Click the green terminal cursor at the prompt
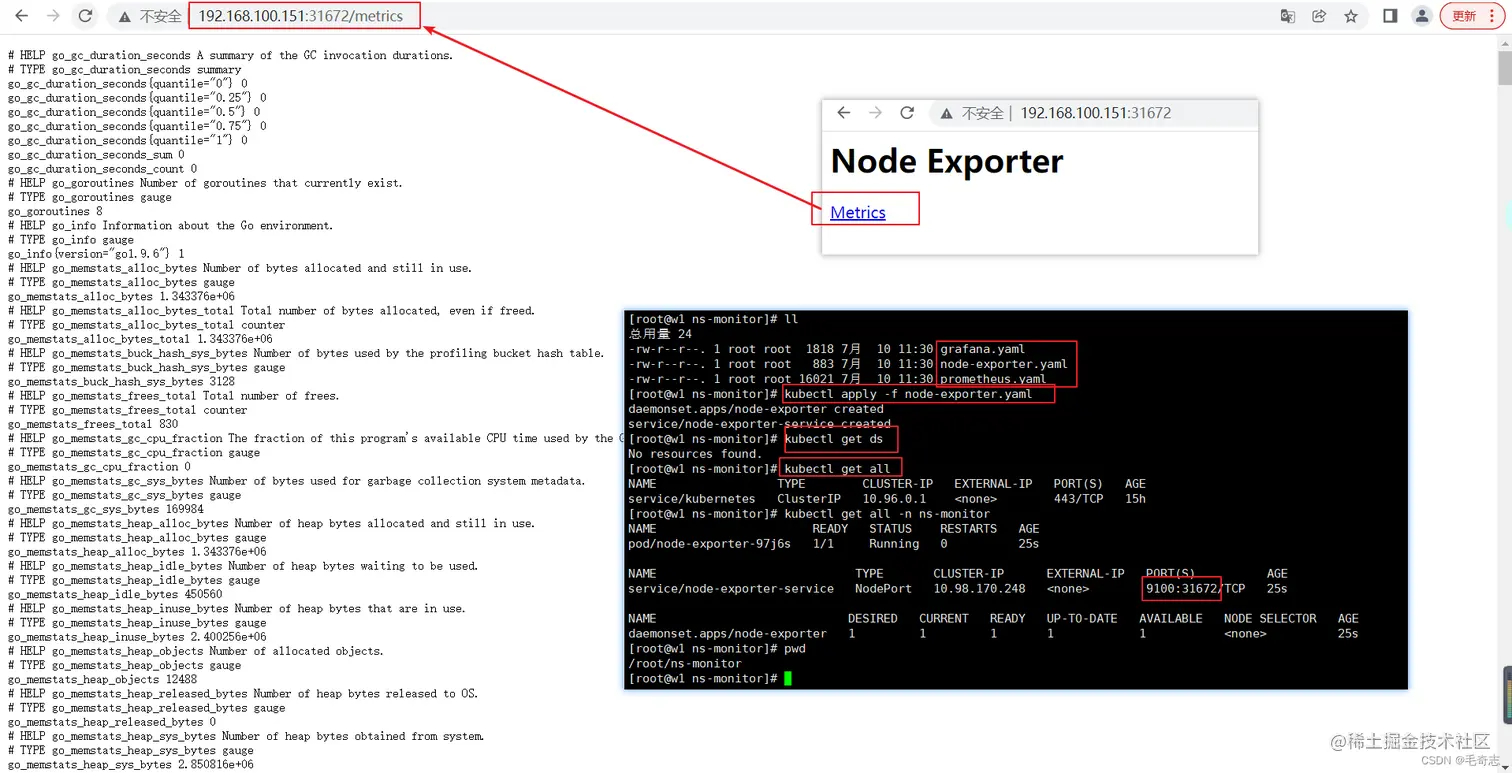Screen dimensions: 1512x773 [x=788, y=678]
